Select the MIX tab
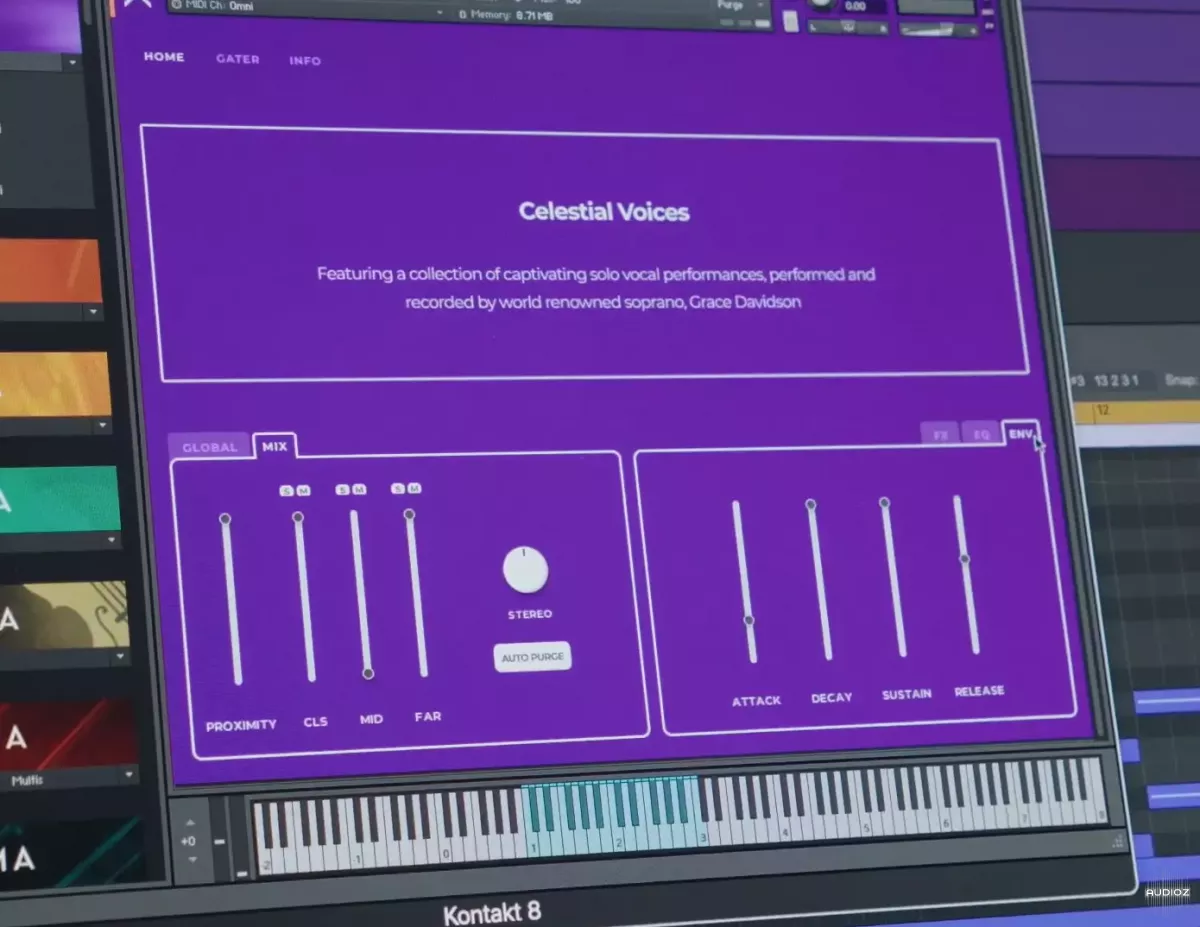This screenshot has width=1200, height=927. pos(275,447)
